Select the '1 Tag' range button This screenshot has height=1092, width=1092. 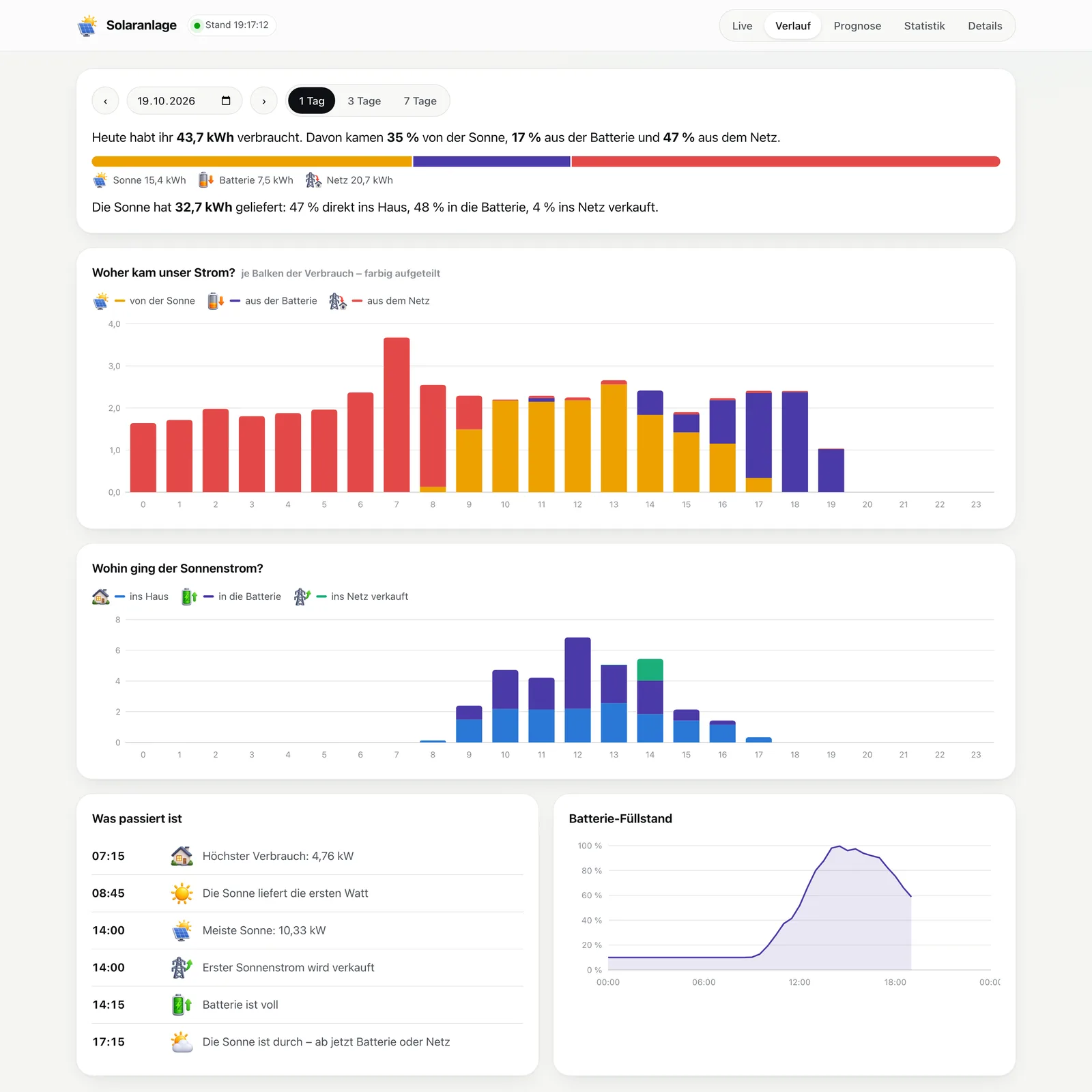(x=312, y=101)
